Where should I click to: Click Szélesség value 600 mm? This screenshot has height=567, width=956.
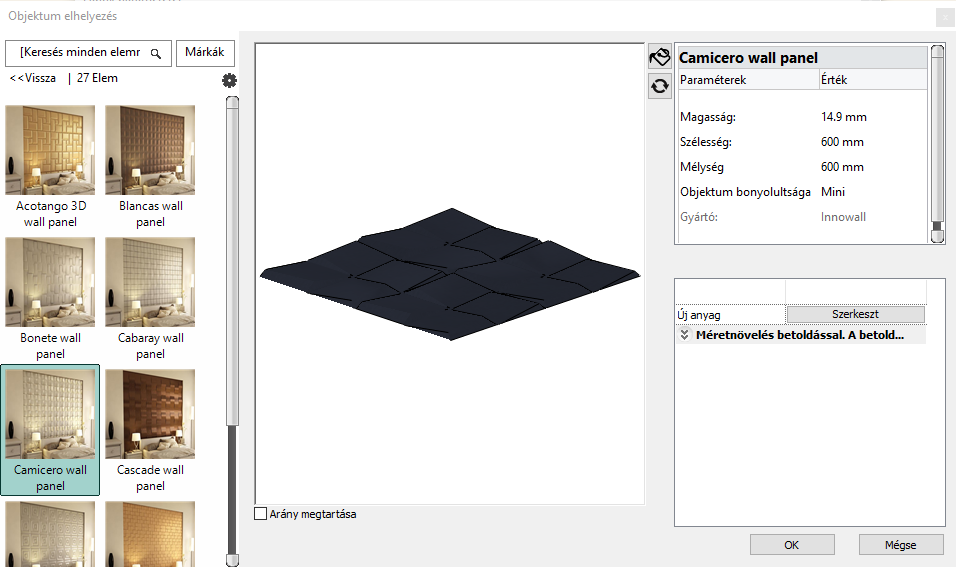click(x=842, y=142)
